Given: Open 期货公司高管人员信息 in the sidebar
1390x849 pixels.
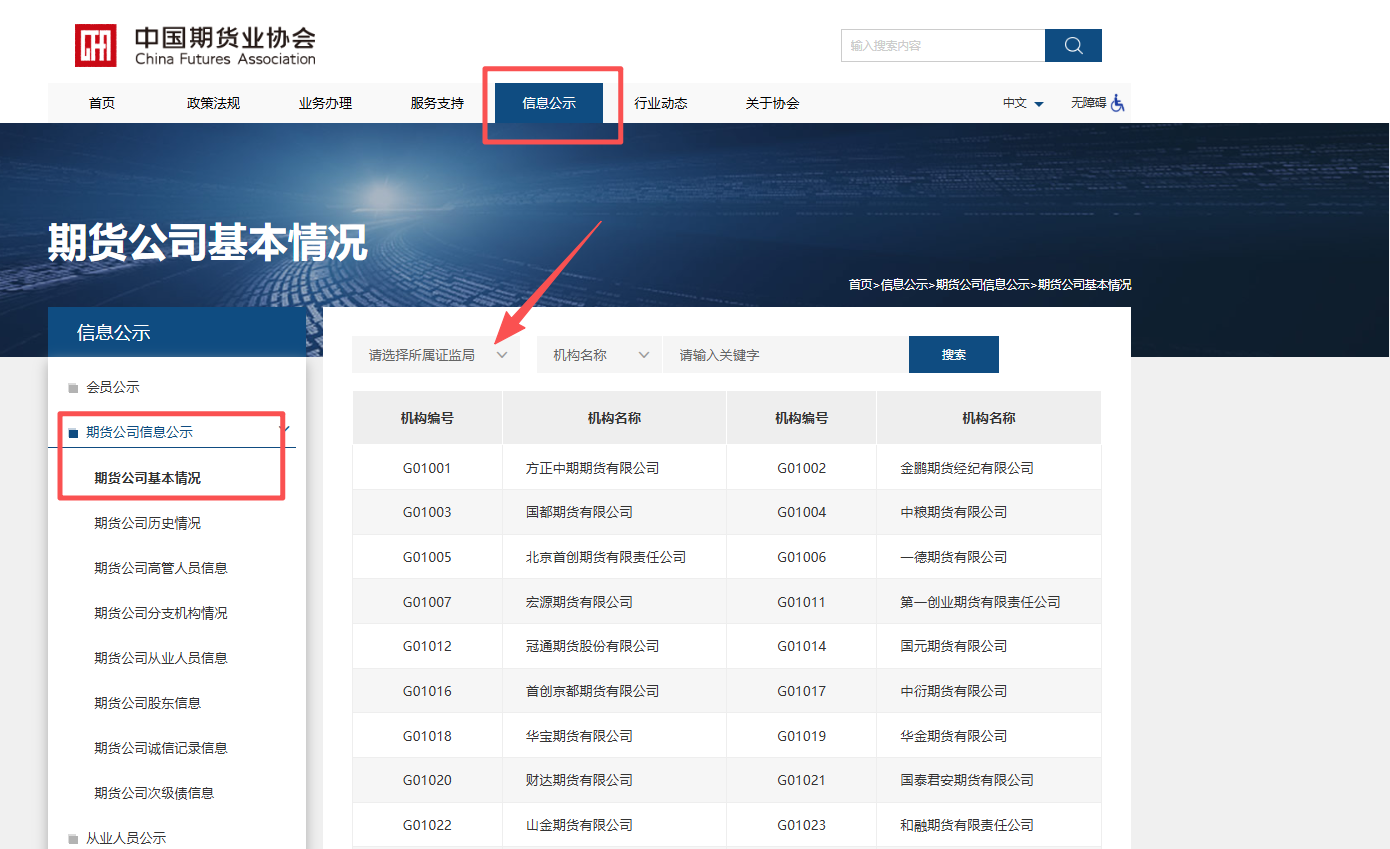Looking at the screenshot, I should point(161,568).
